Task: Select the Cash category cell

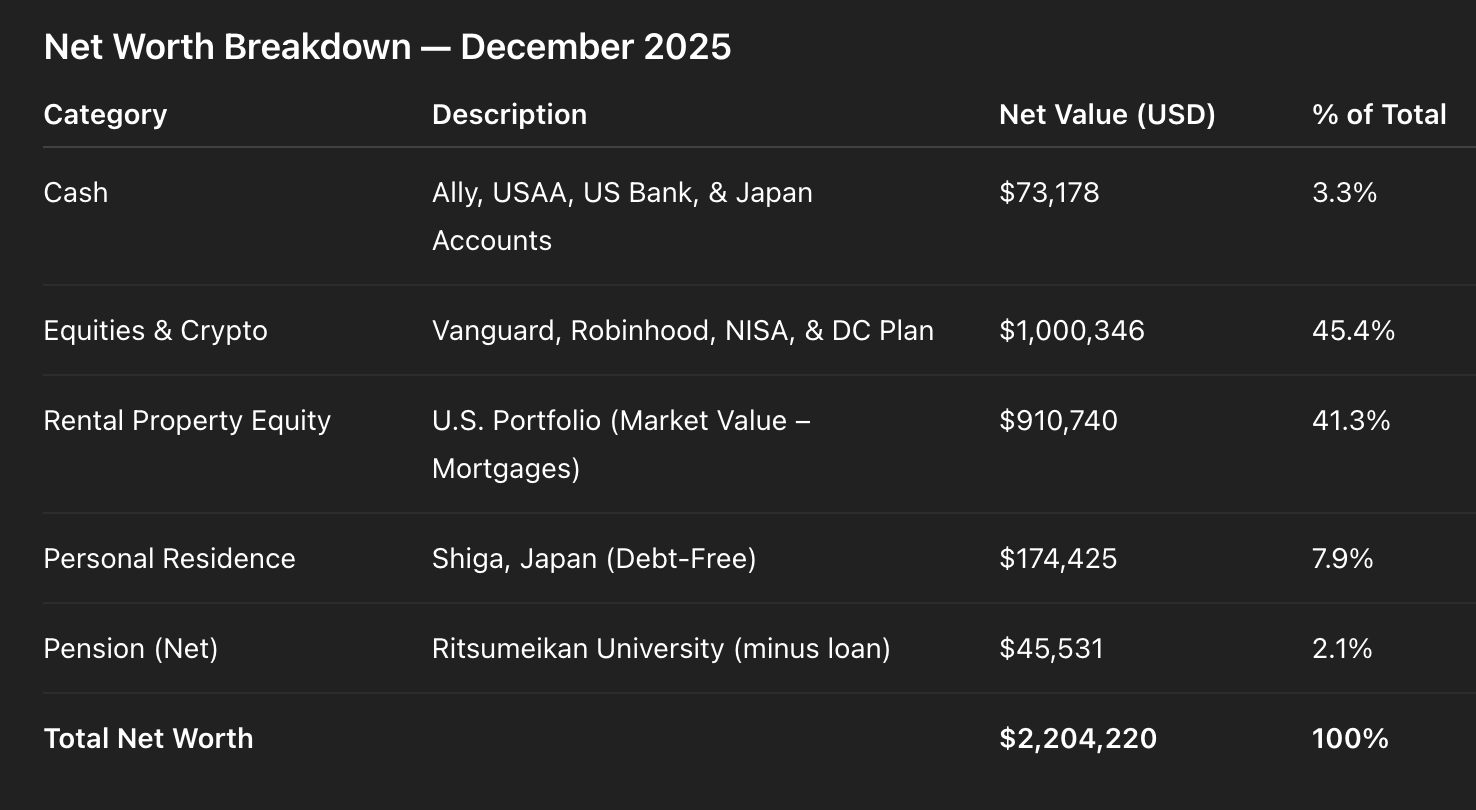Action: [76, 192]
